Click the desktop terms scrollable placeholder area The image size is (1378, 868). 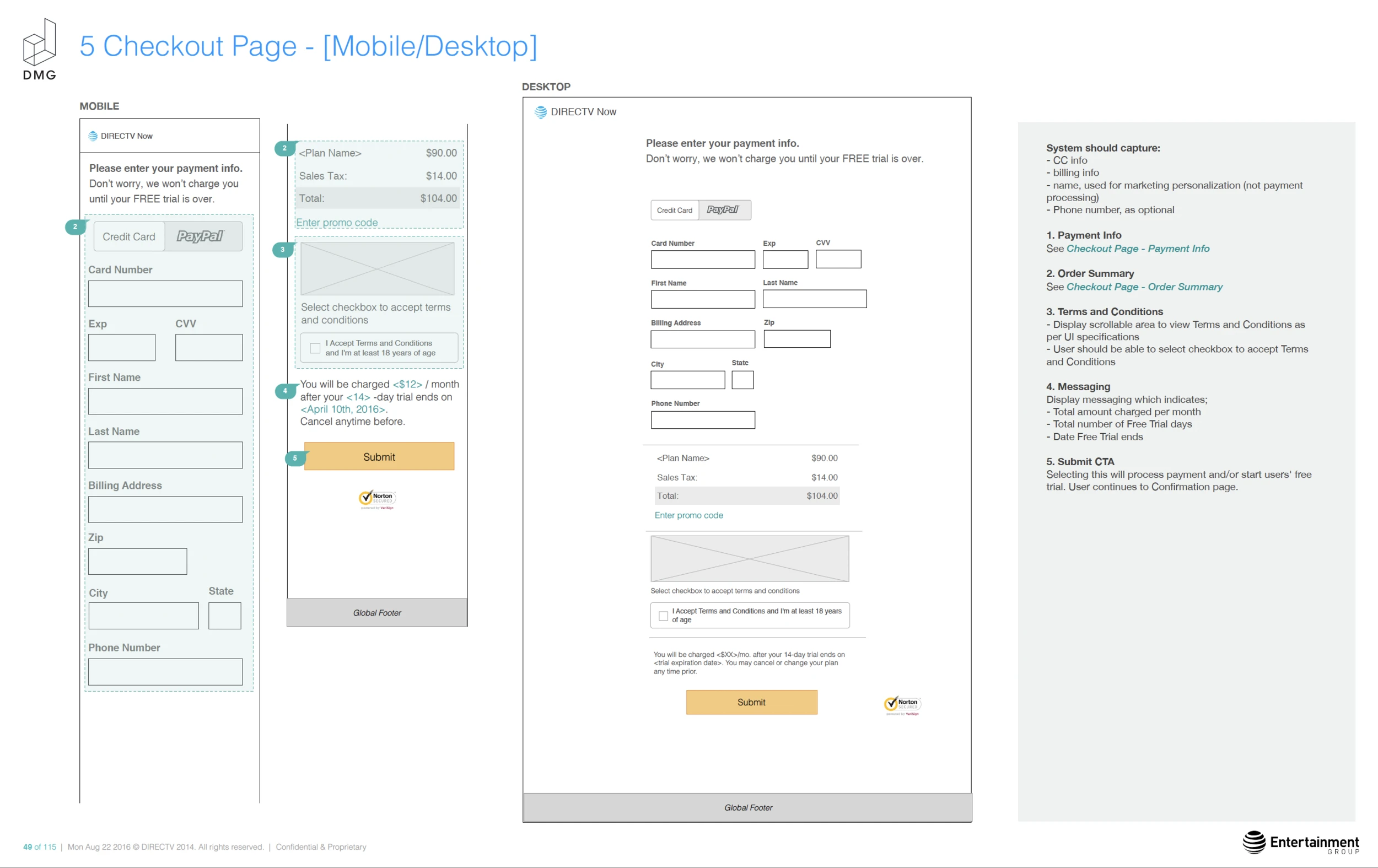click(750, 559)
